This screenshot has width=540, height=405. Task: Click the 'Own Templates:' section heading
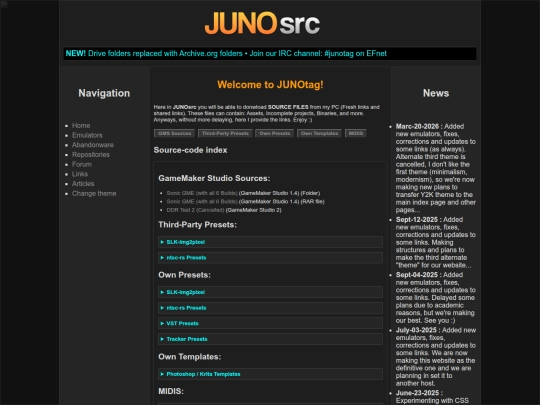click(189, 357)
